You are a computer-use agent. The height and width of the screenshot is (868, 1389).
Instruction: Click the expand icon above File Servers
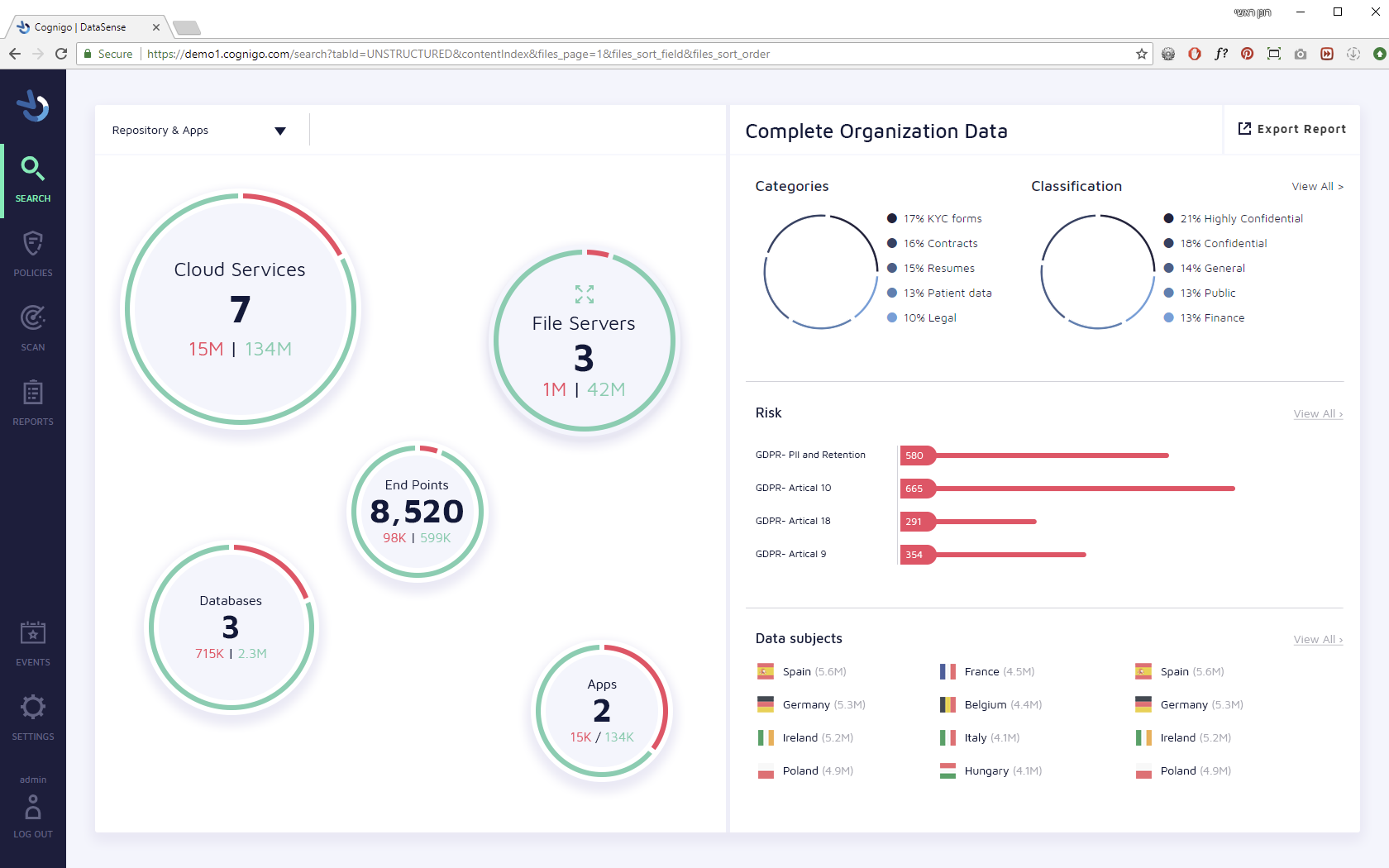click(585, 294)
